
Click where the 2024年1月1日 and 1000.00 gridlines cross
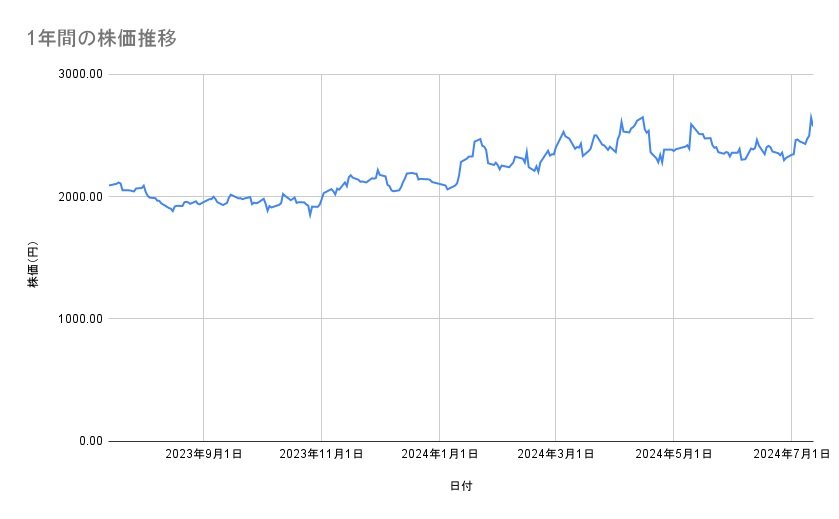pos(440,319)
